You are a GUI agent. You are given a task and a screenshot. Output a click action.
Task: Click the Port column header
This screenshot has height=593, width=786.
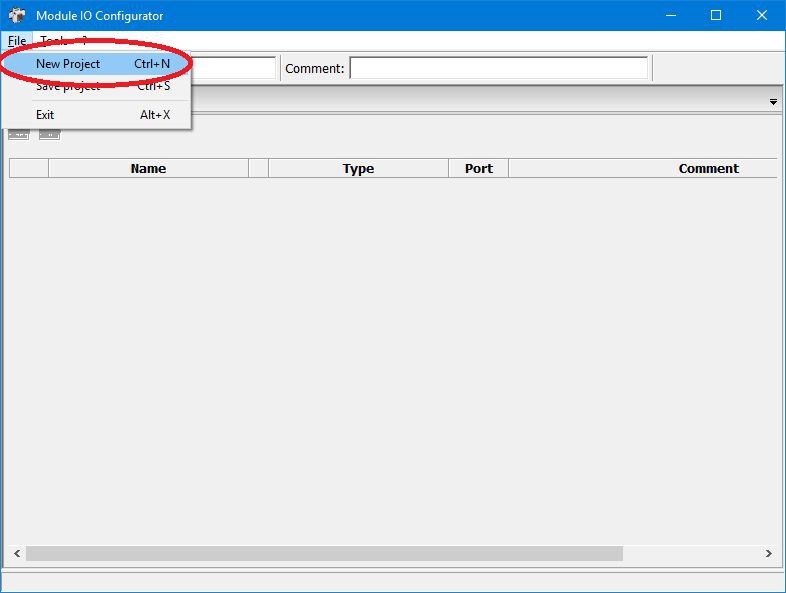coord(479,168)
